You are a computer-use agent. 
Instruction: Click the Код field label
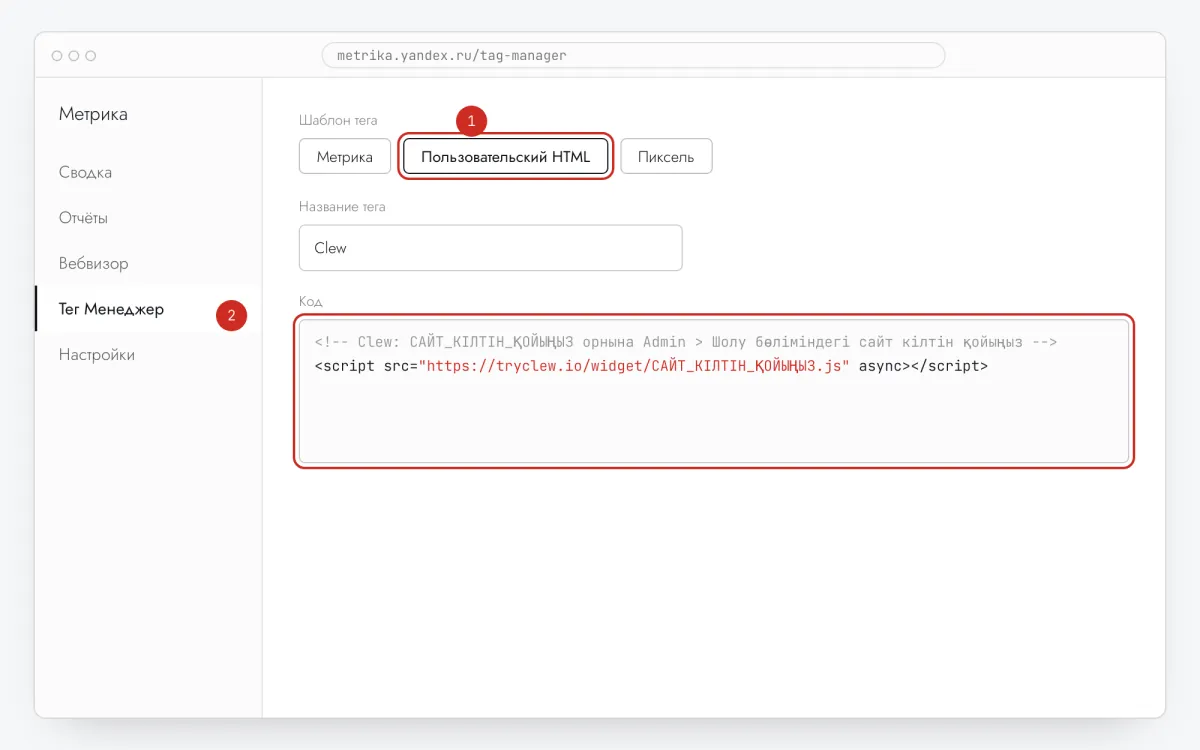[310, 301]
